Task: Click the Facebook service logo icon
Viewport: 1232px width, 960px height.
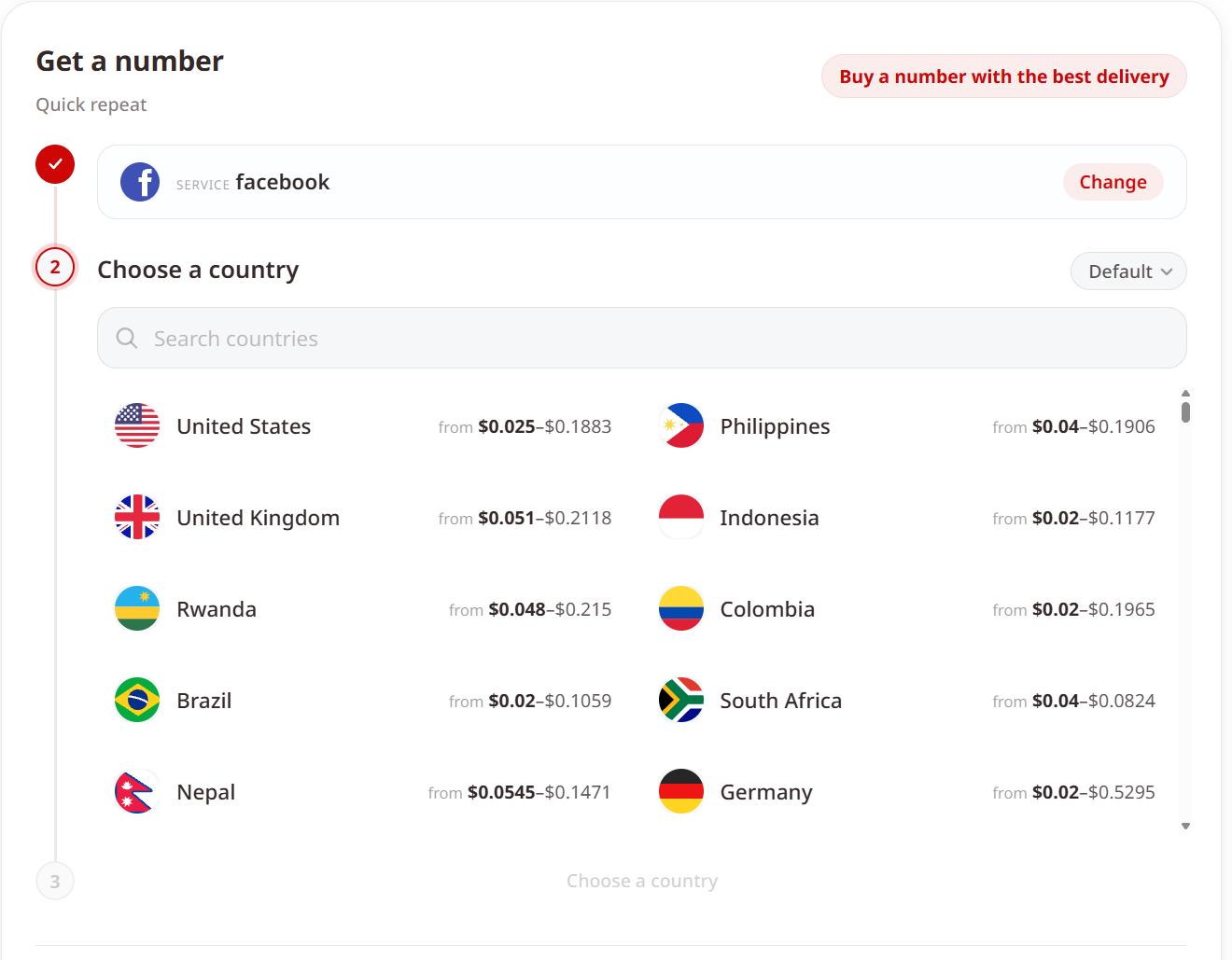Action: pos(140,182)
